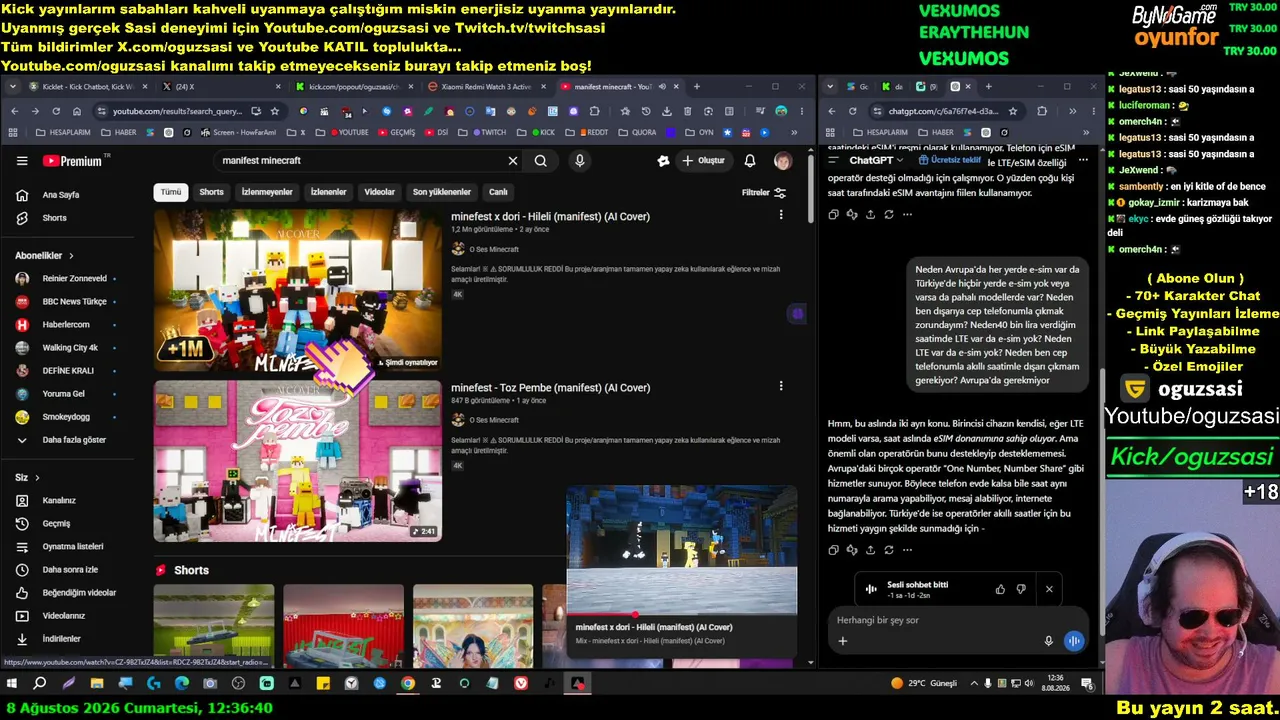Screen dimensions: 1280x720
Task: Give thumbs down on voice chat feedback
Action: coord(1021,589)
